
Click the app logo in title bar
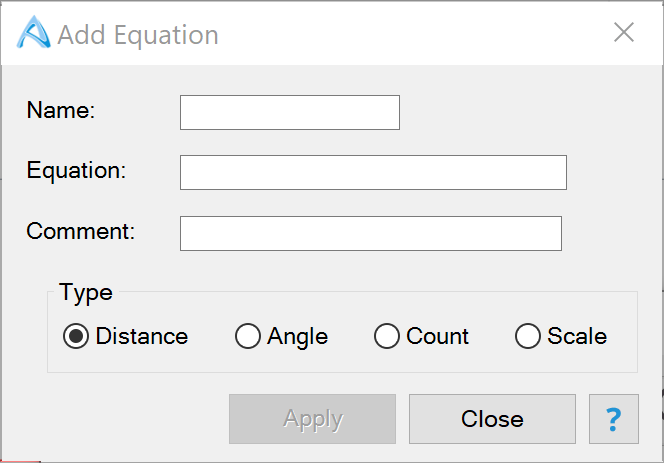tap(34, 34)
